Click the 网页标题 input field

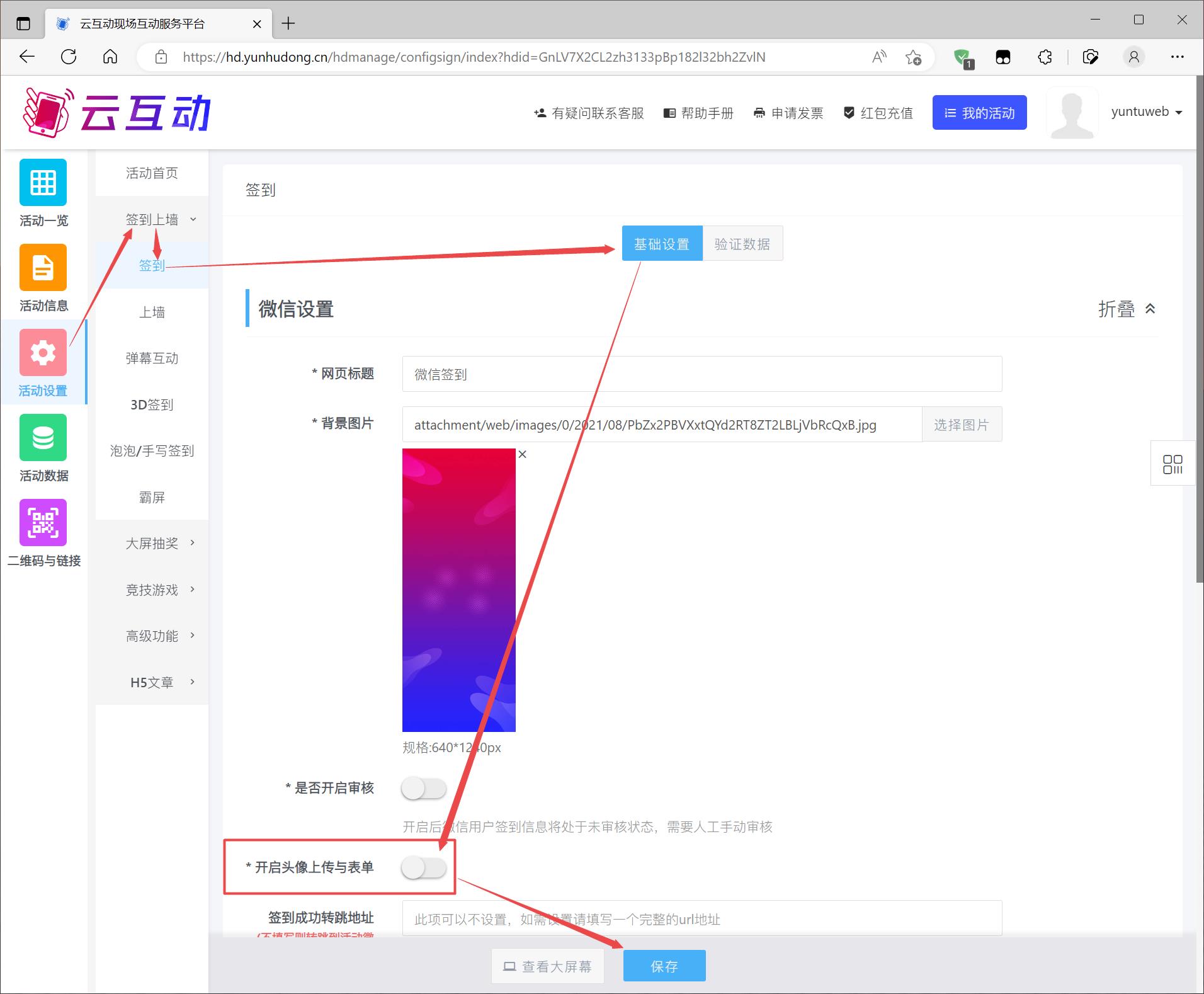click(701, 374)
